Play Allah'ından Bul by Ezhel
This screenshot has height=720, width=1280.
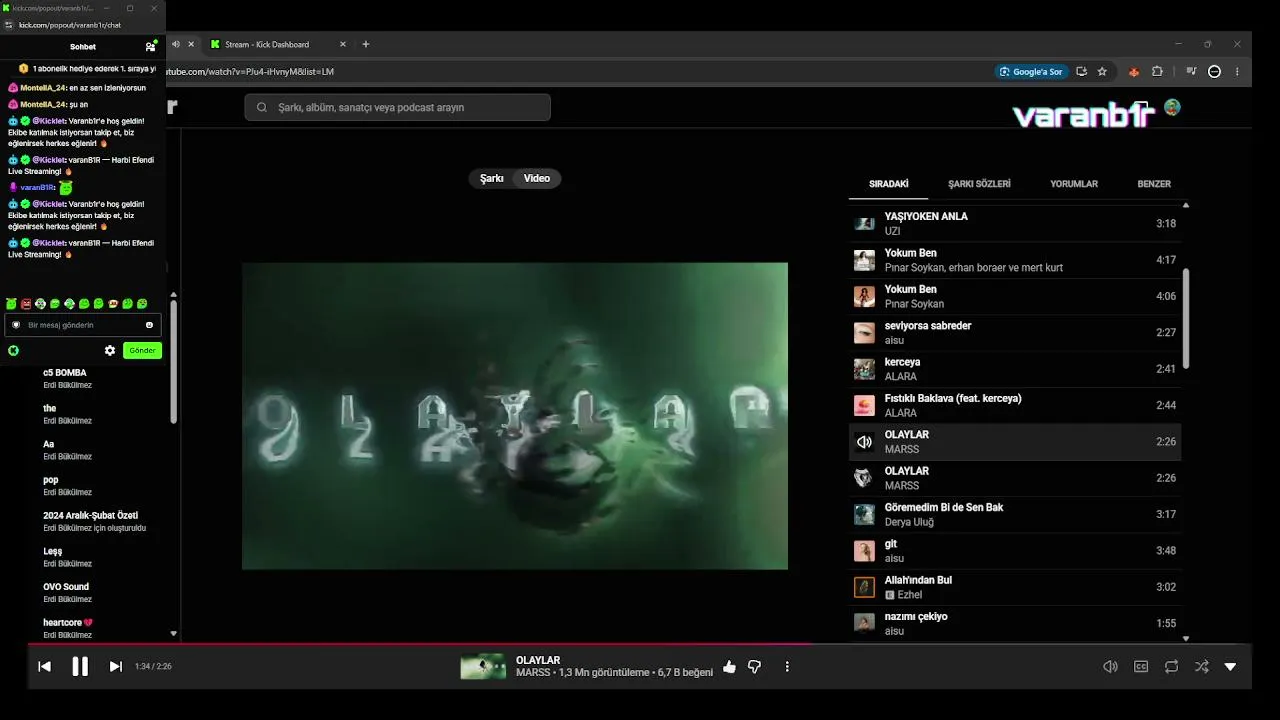(x=1015, y=587)
